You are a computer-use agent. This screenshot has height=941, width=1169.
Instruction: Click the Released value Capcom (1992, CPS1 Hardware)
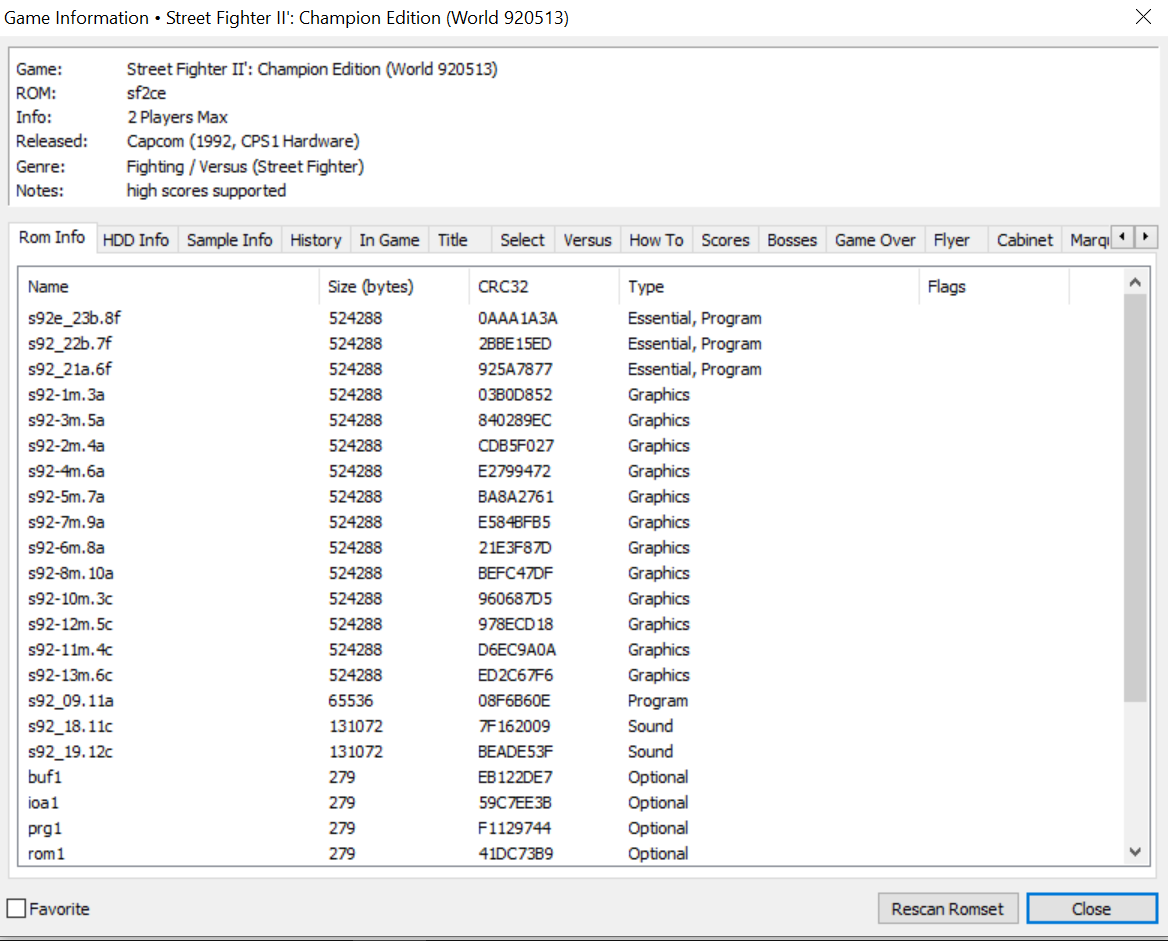tap(243, 142)
